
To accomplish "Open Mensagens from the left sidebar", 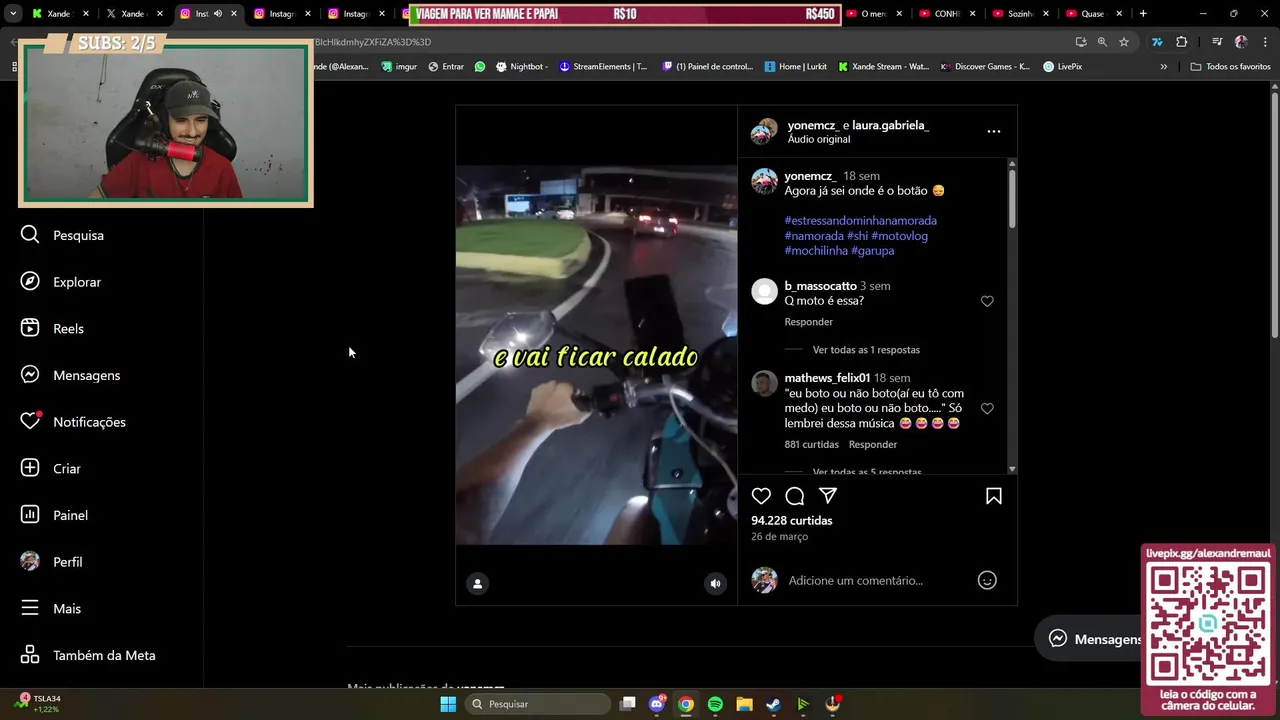I will point(70,375).
